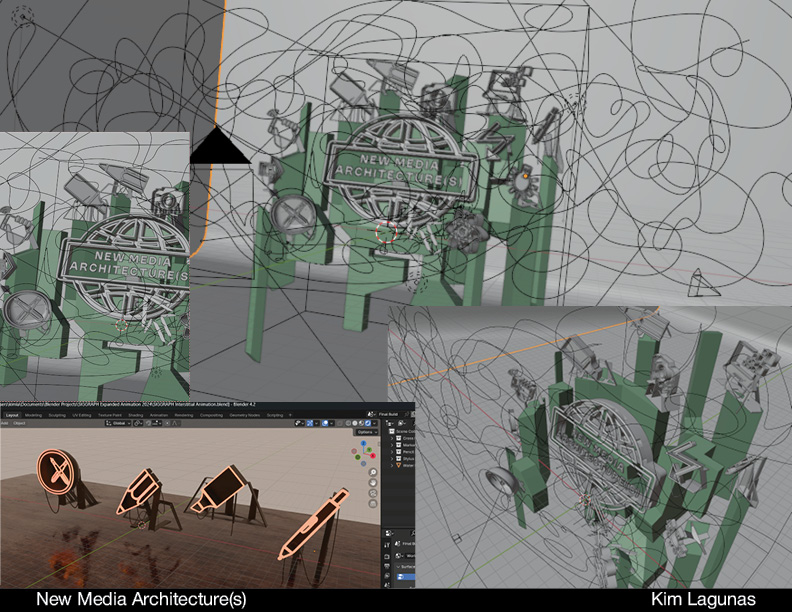Click the Pencil collection icon in outliner
792x612 pixels.
click(x=399, y=452)
